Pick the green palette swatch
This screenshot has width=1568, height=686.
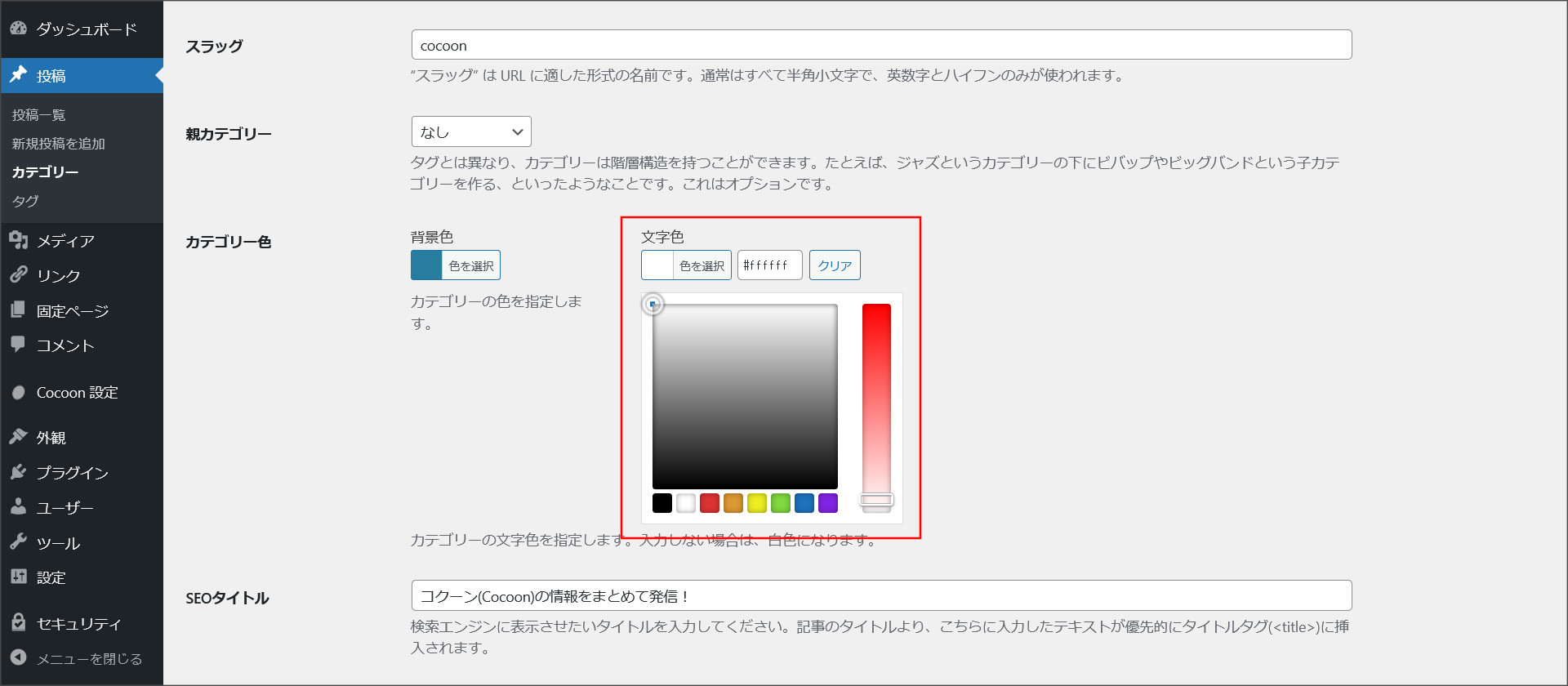coord(781,503)
